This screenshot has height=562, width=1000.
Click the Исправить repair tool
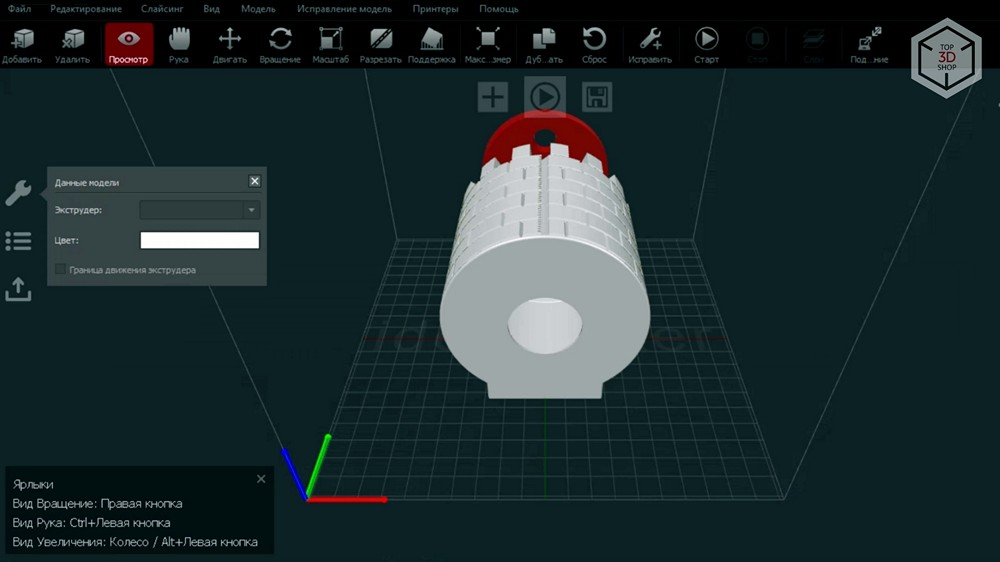click(650, 45)
